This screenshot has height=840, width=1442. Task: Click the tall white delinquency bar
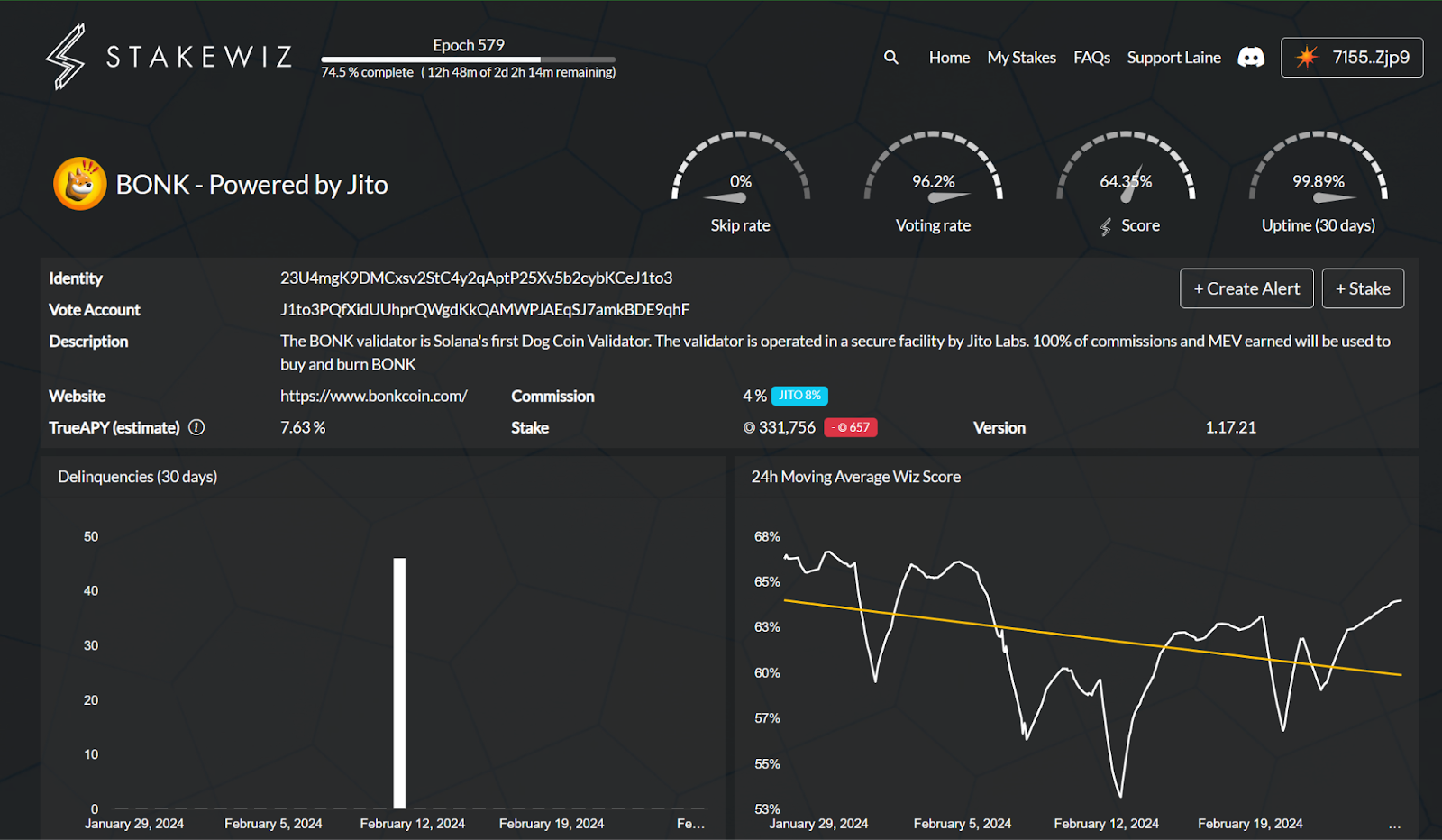click(399, 683)
